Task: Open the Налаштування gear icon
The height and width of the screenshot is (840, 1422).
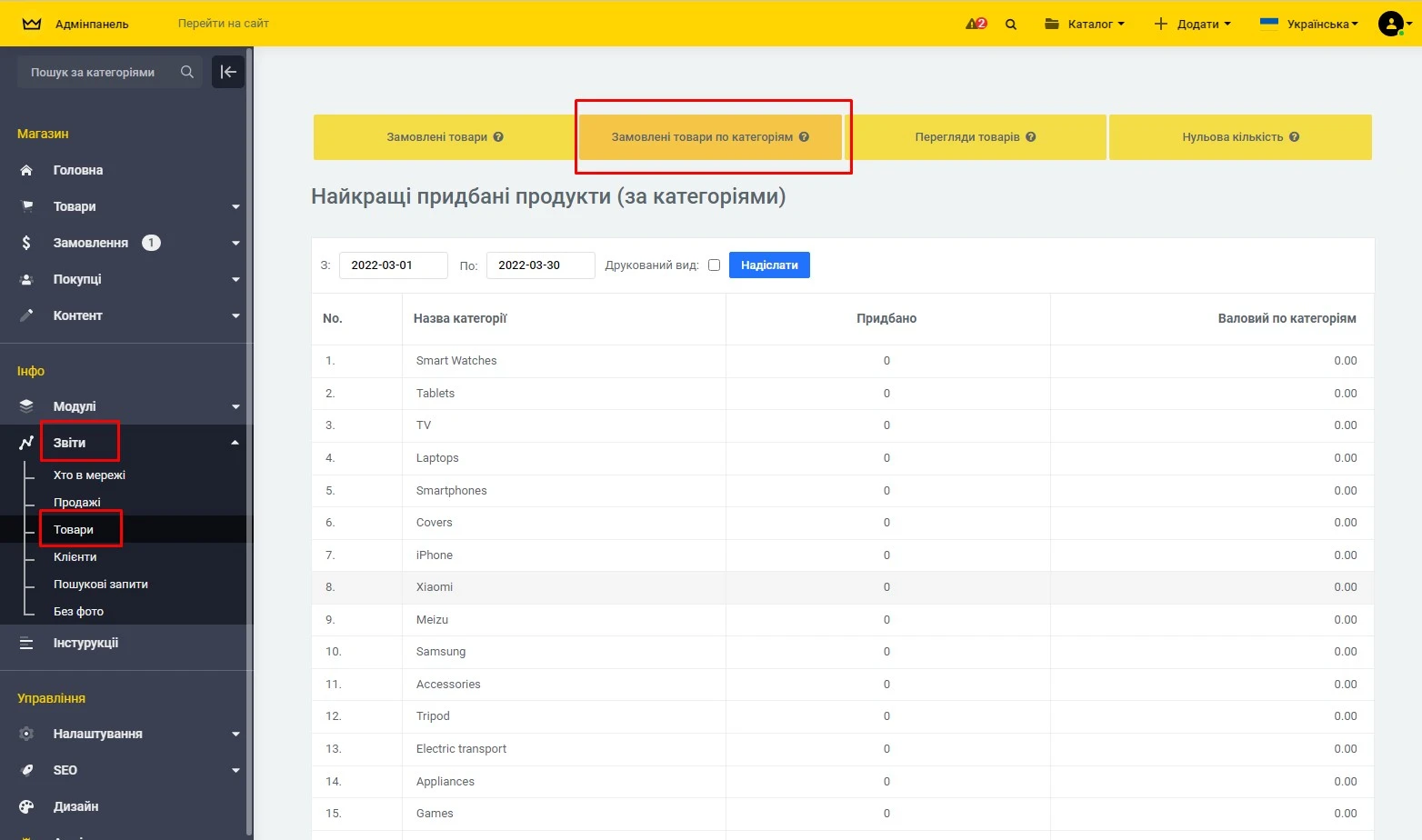Action: coord(26,734)
